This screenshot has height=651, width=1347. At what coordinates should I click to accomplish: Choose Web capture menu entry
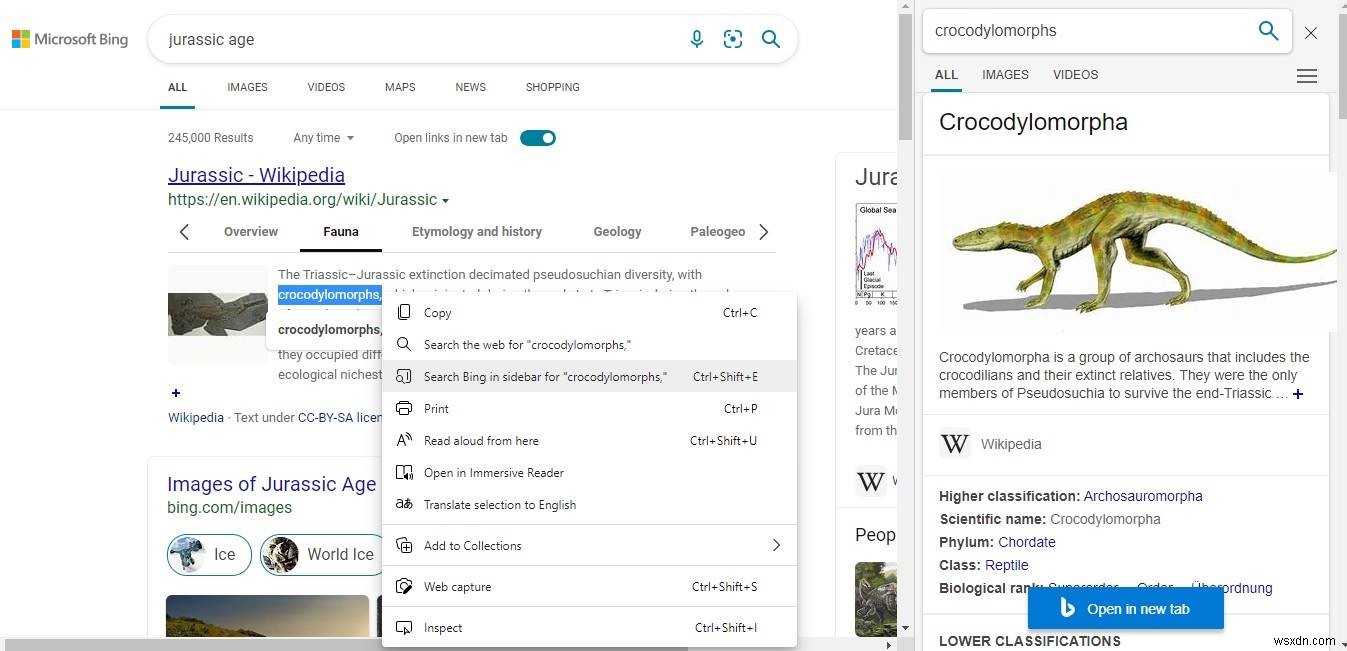click(x=590, y=587)
